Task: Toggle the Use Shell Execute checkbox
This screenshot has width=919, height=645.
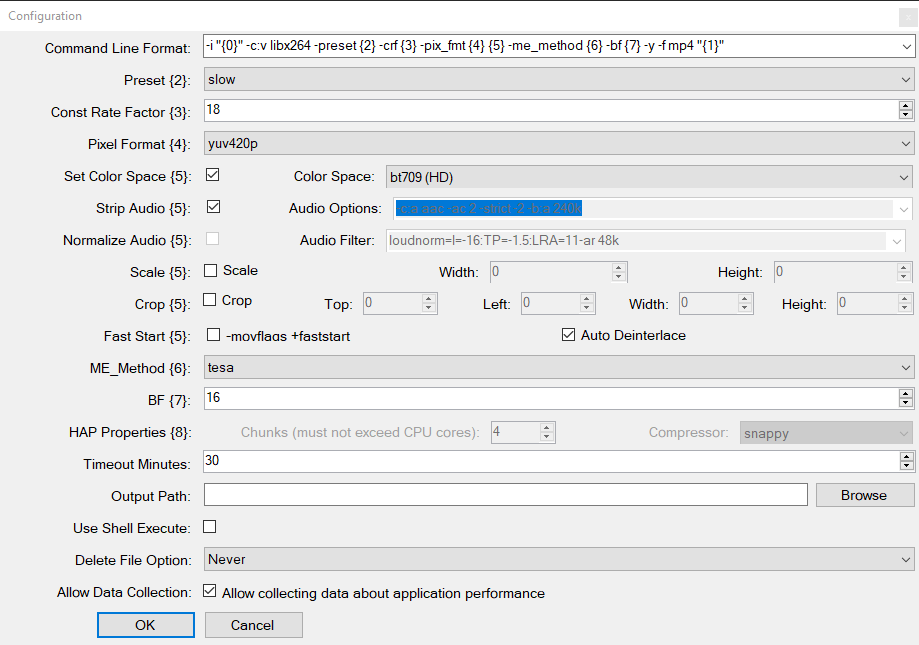Action: coord(210,527)
